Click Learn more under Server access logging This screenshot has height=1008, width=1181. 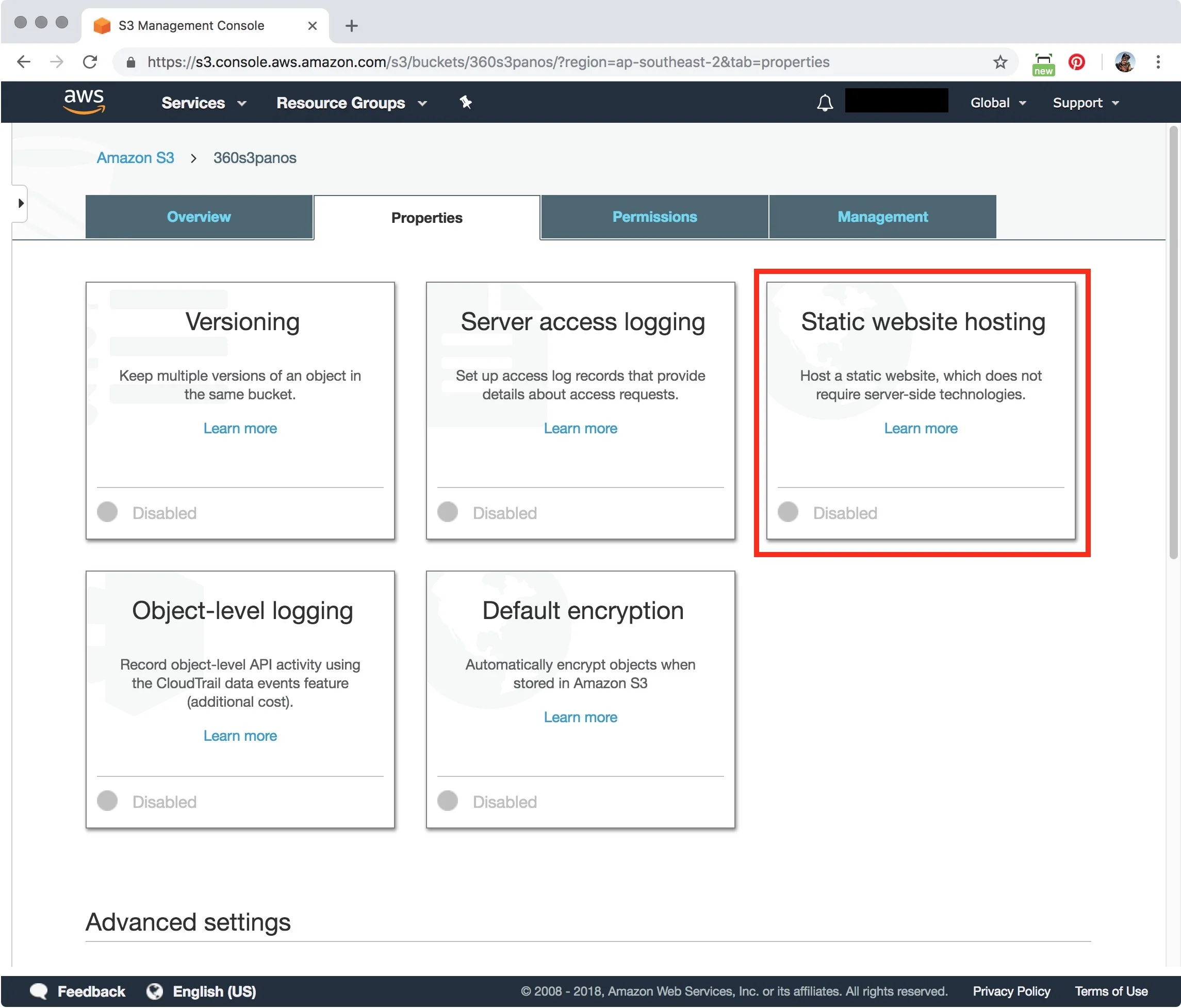580,428
